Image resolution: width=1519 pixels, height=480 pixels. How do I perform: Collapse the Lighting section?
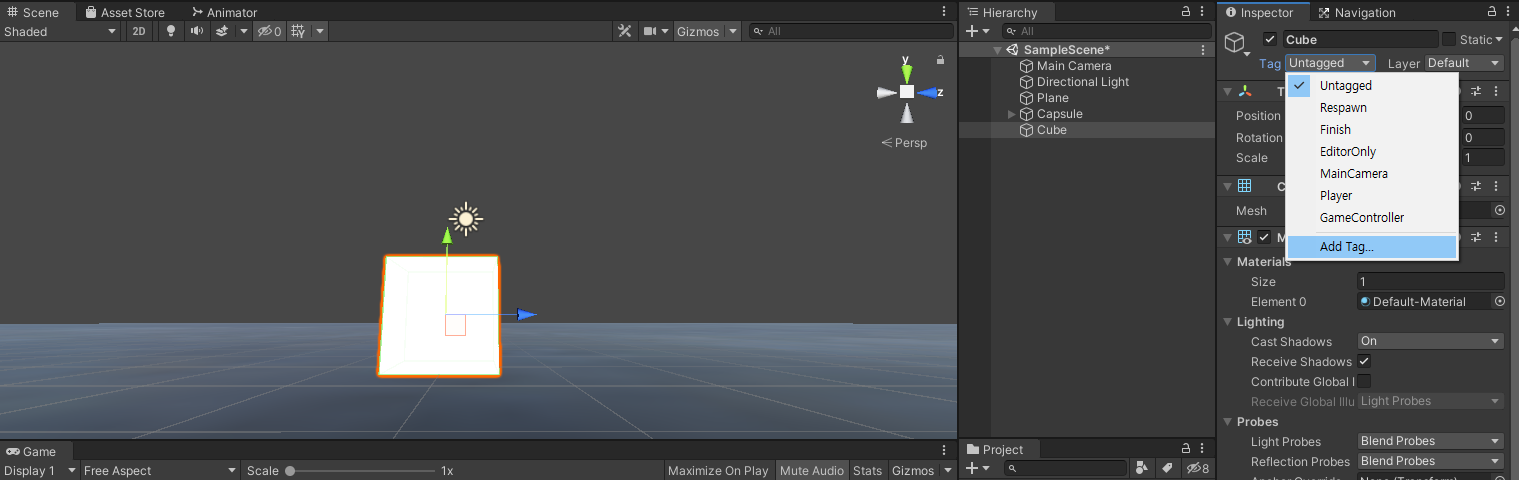1228,322
